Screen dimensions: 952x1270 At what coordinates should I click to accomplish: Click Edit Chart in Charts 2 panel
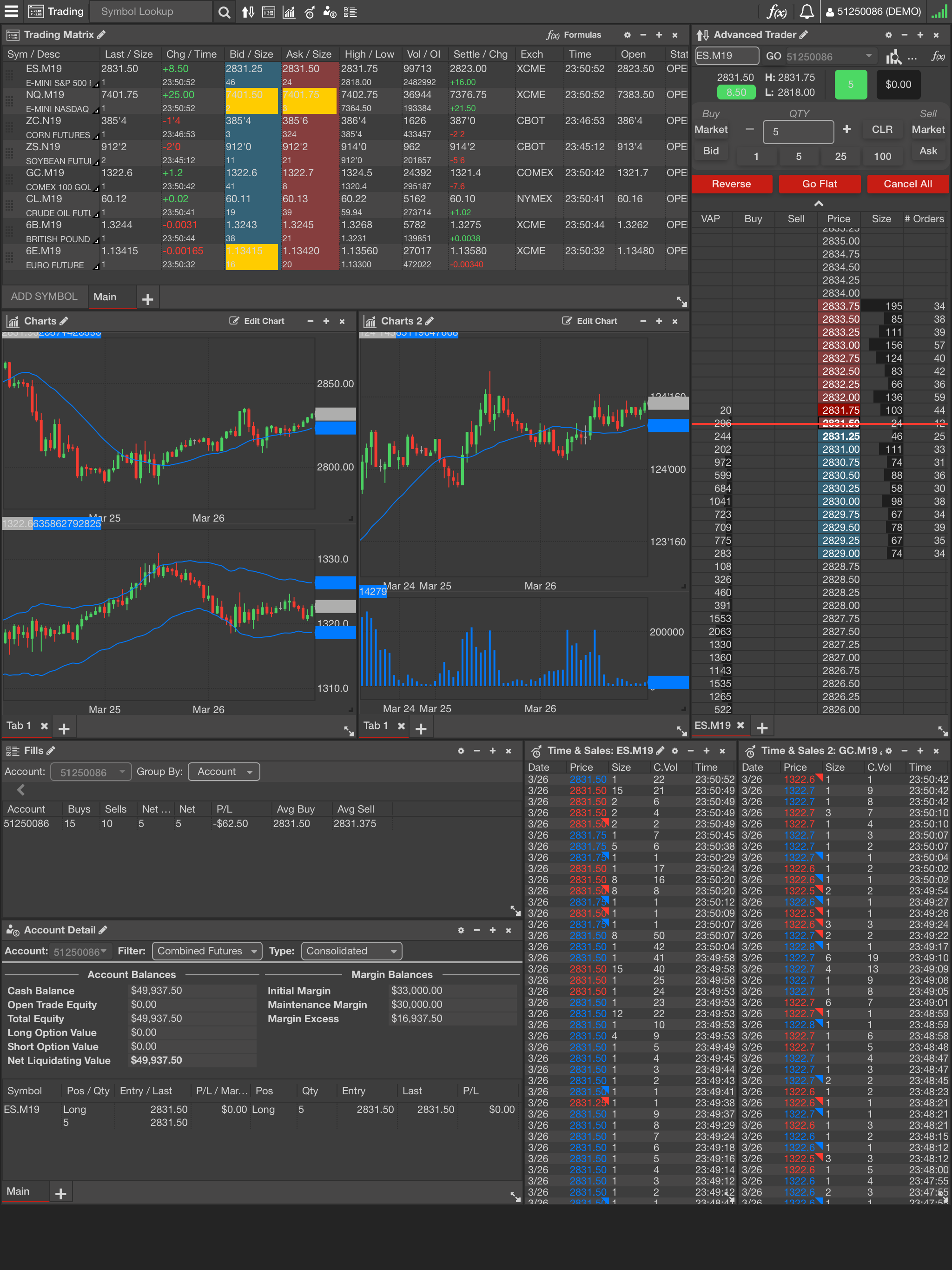(x=590, y=321)
